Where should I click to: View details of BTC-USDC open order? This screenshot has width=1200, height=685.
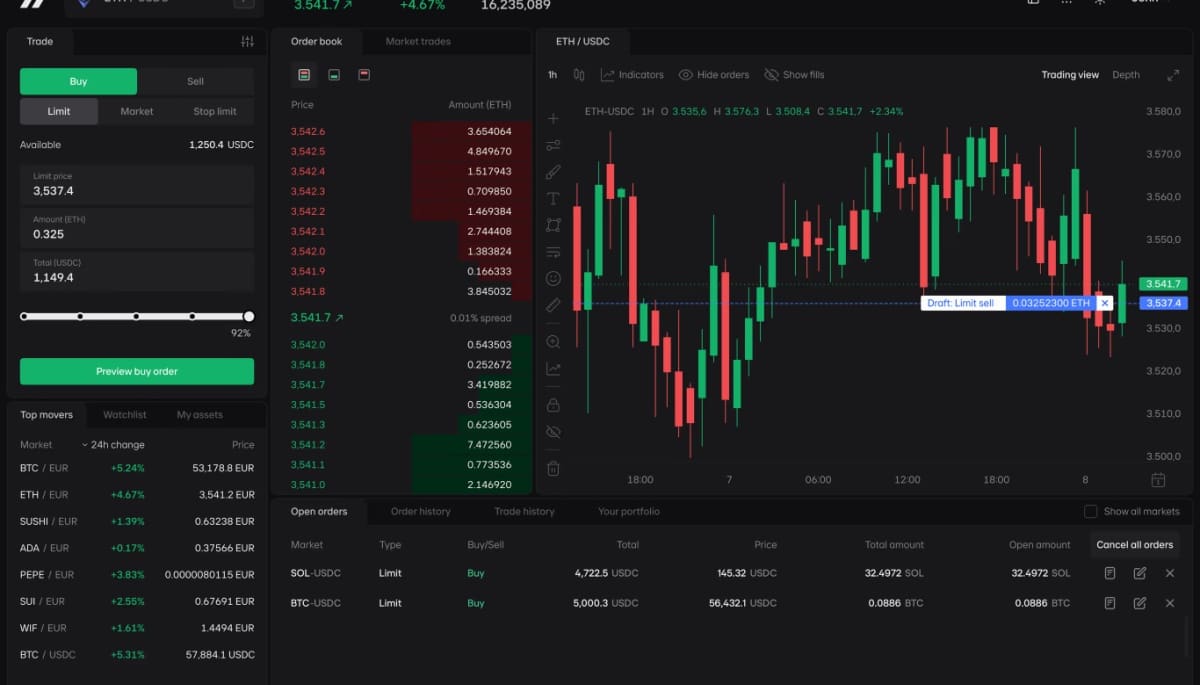(x=1109, y=603)
